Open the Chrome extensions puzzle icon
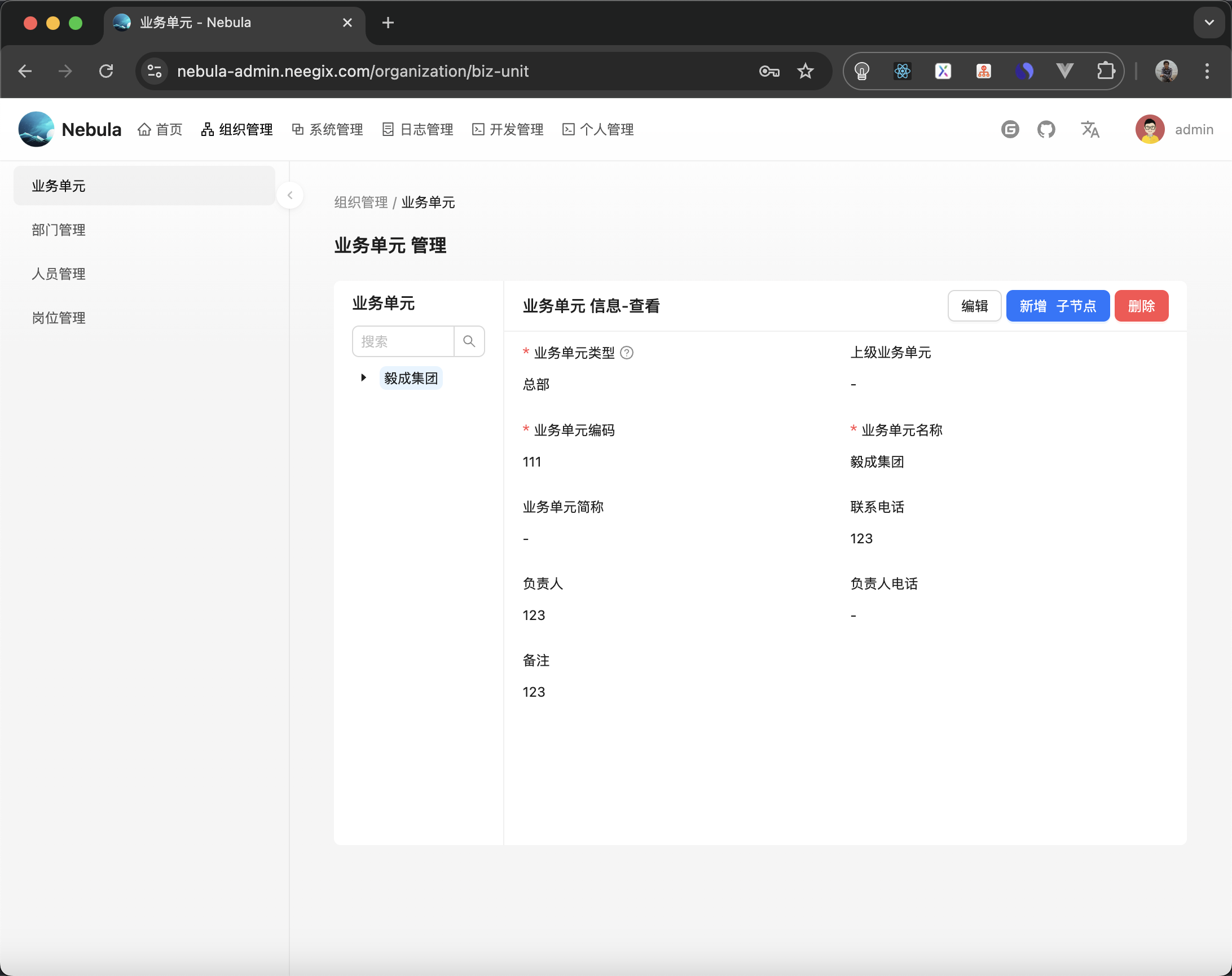Viewport: 1232px width, 976px height. coord(1106,71)
